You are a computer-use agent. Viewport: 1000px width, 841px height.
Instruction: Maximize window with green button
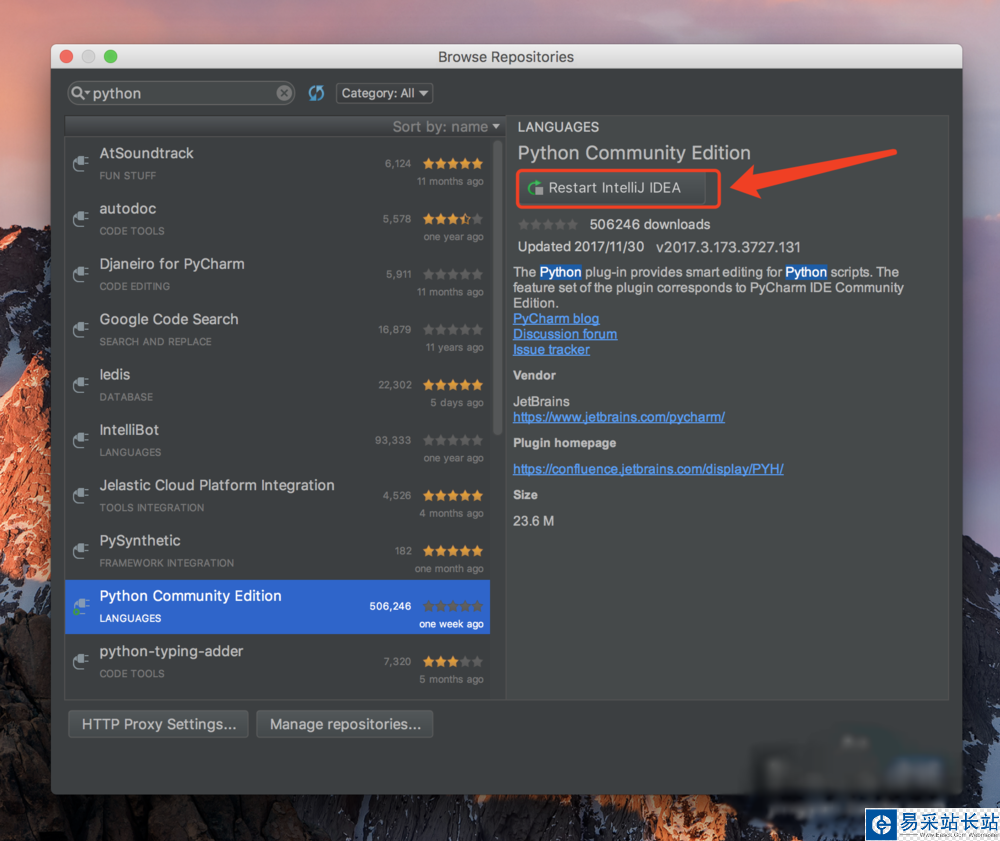point(111,57)
